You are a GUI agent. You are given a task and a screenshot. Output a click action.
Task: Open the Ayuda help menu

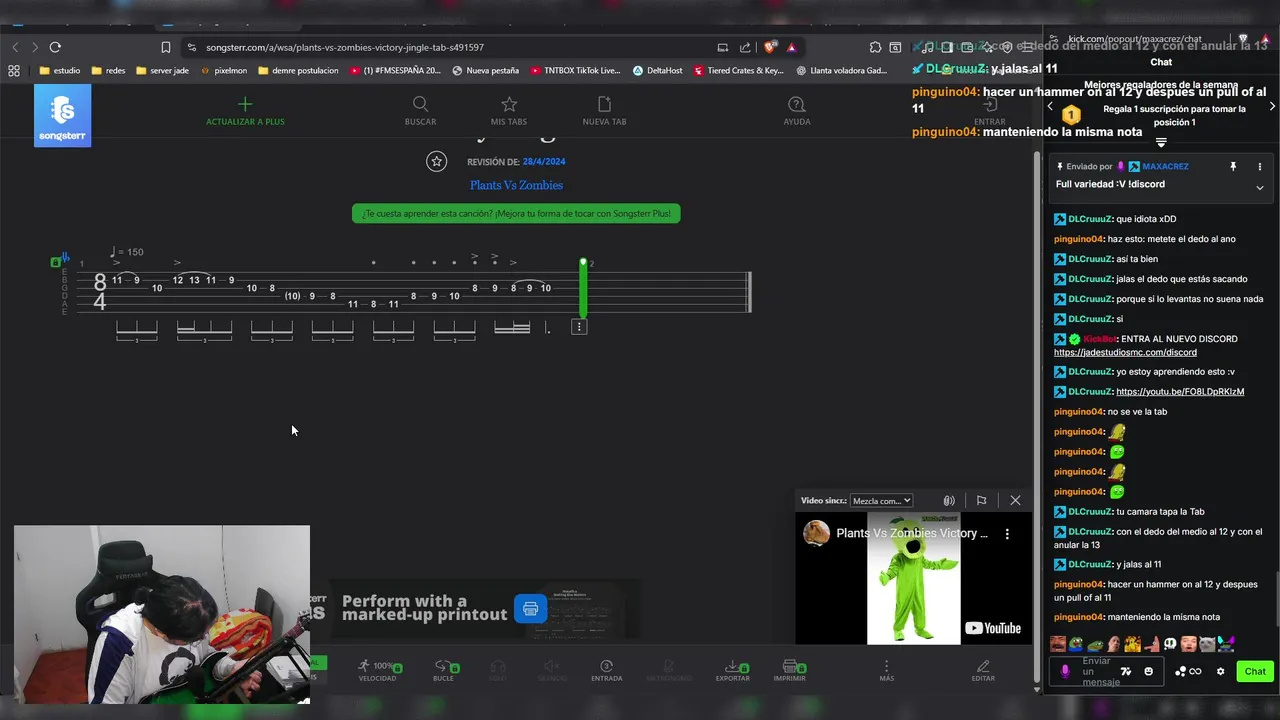click(796, 111)
